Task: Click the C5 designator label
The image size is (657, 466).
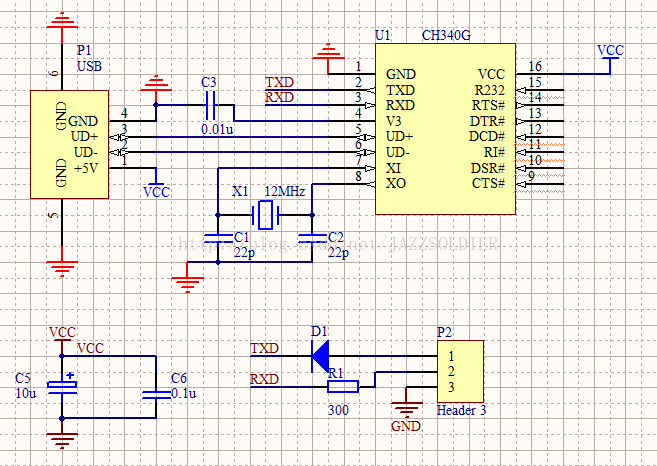Action: (23, 378)
